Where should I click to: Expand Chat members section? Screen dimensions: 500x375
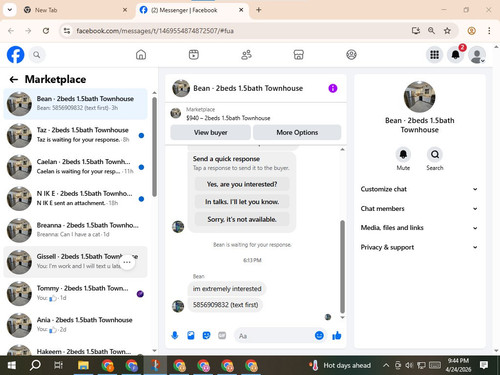pyautogui.click(x=419, y=208)
